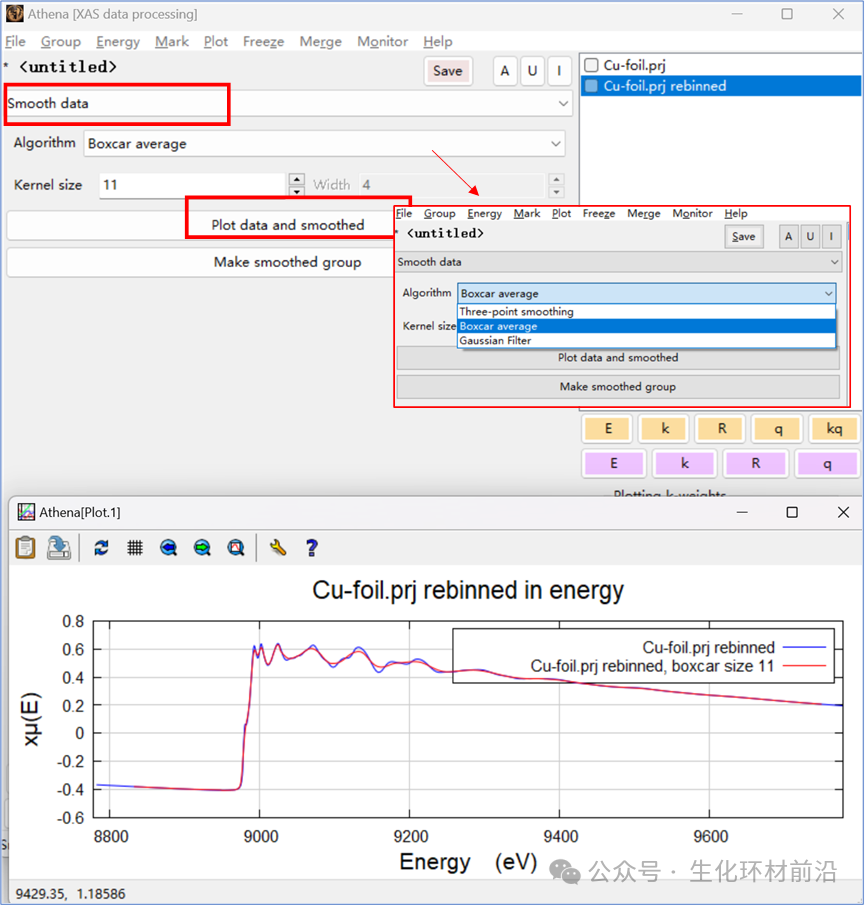The width and height of the screenshot is (865, 906).
Task: Click the Kernel size input field
Action: click(x=190, y=185)
